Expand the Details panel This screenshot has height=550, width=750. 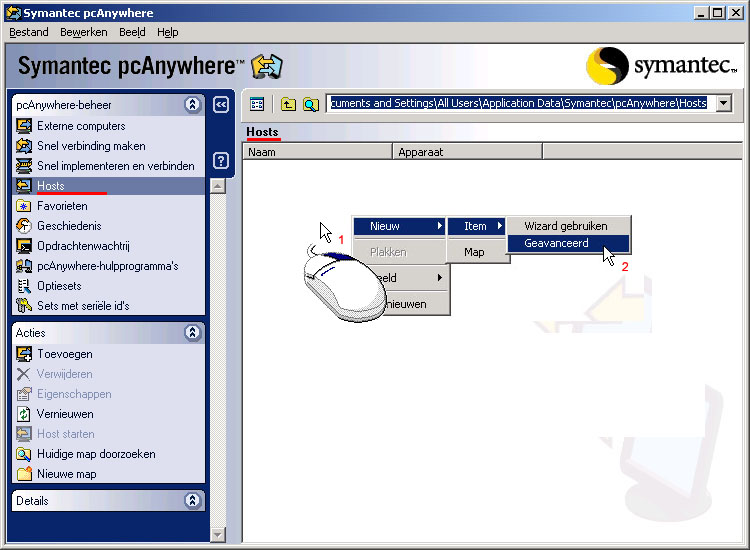tap(192, 501)
